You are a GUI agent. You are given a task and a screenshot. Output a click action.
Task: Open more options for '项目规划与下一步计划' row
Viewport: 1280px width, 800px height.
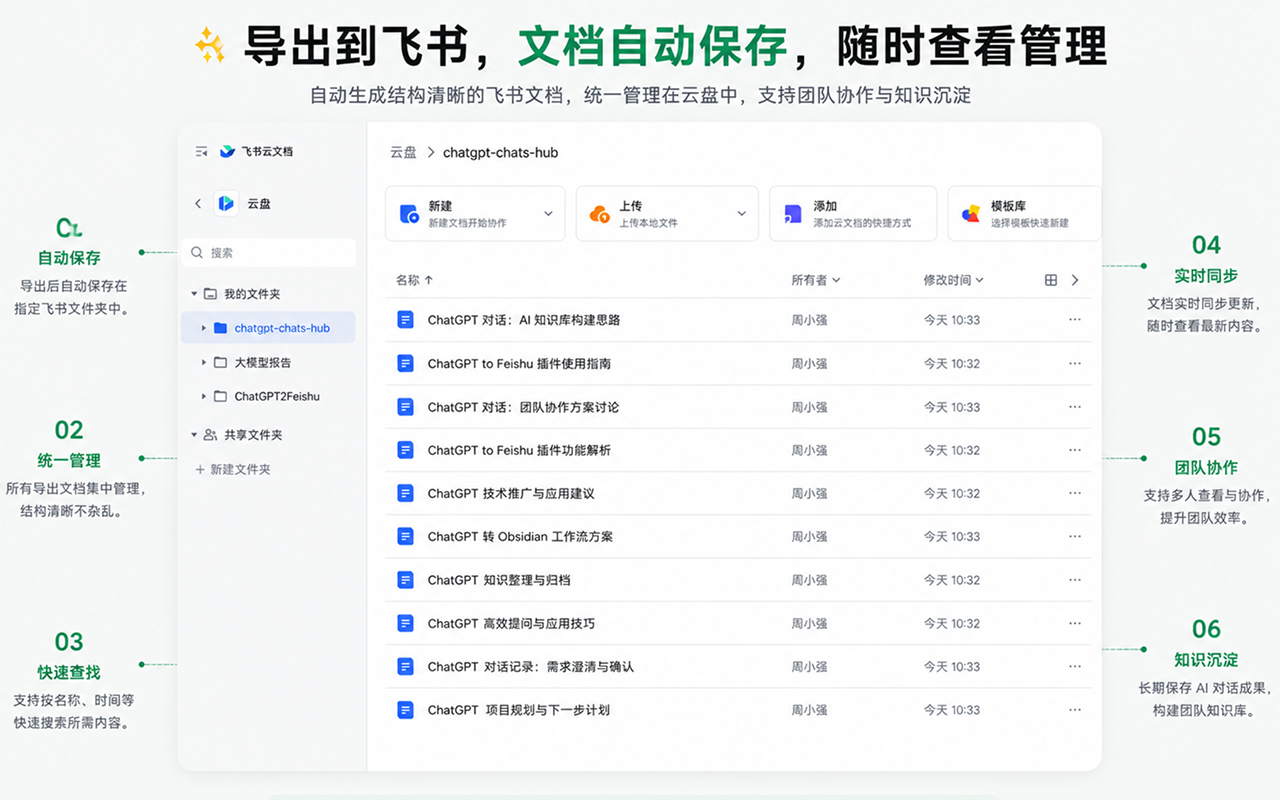tap(1075, 710)
